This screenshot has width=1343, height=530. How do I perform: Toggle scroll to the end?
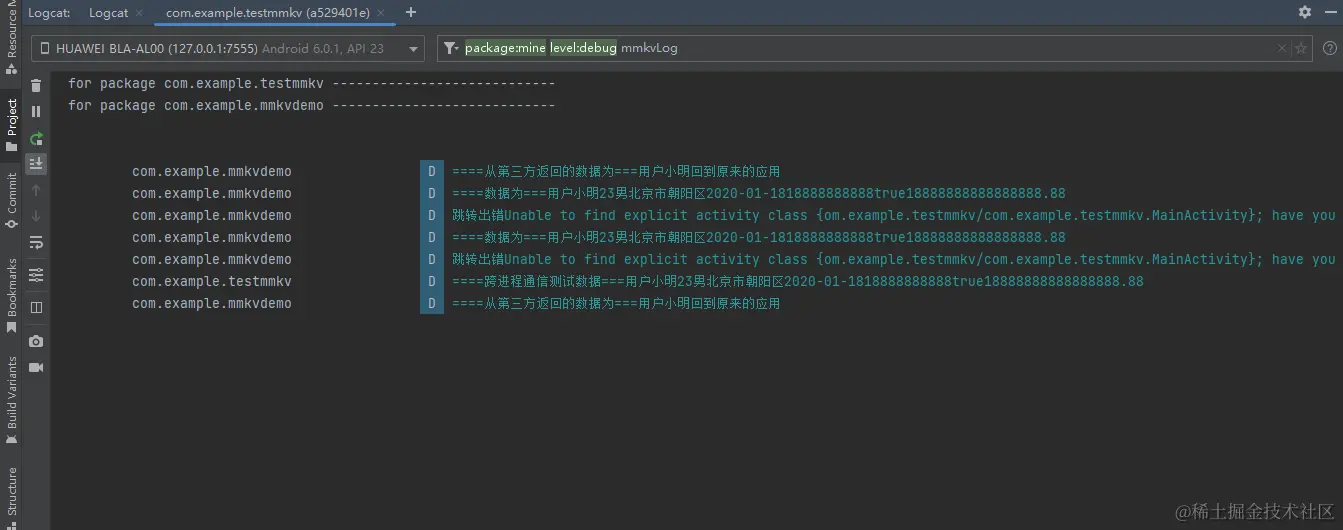[36, 163]
